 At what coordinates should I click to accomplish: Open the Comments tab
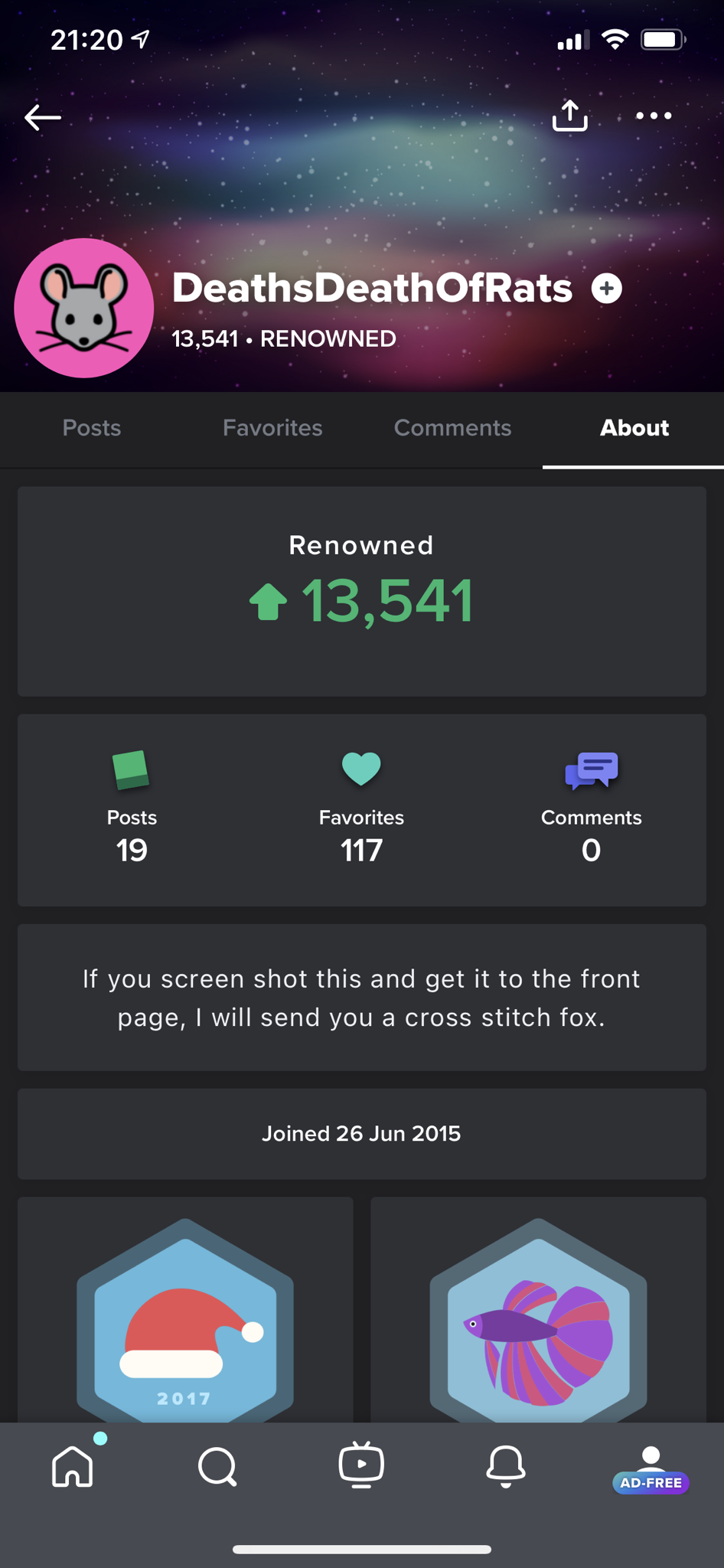point(452,428)
